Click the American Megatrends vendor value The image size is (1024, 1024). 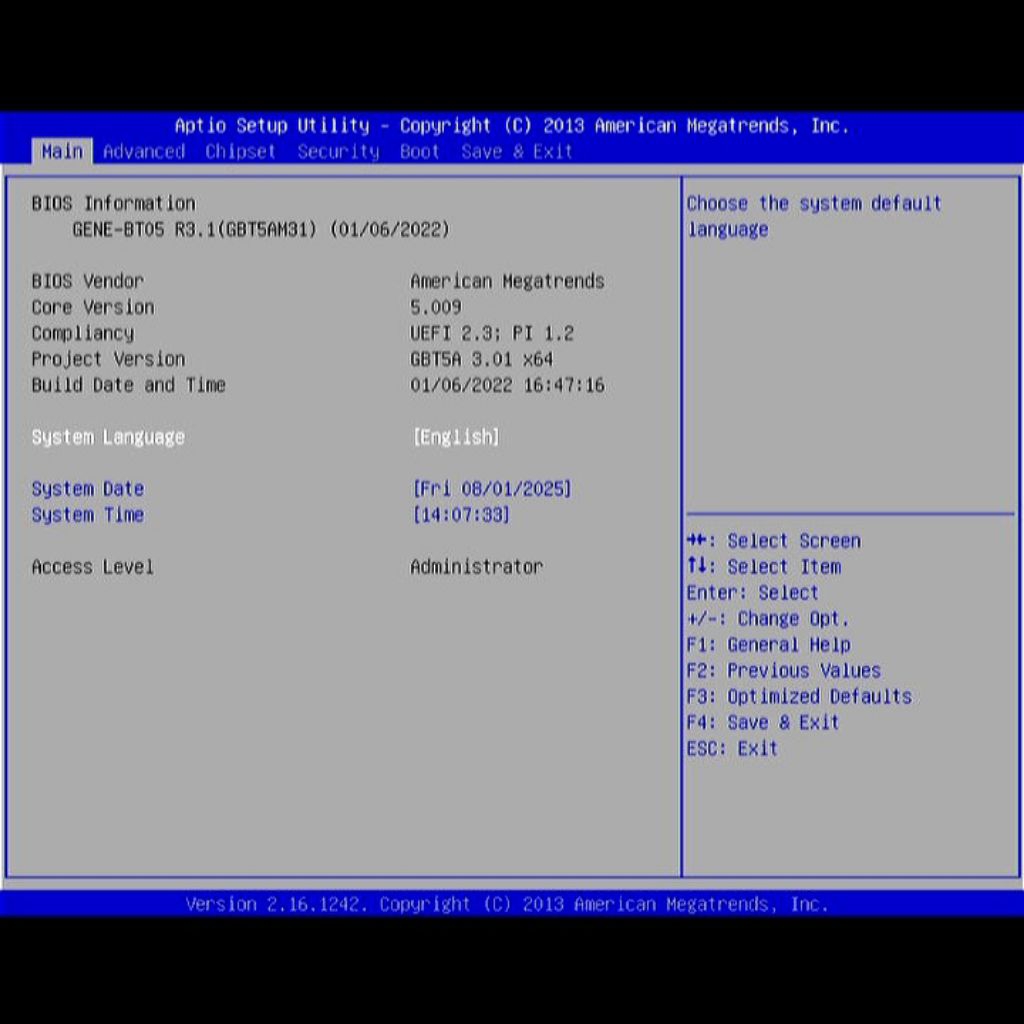coord(507,281)
